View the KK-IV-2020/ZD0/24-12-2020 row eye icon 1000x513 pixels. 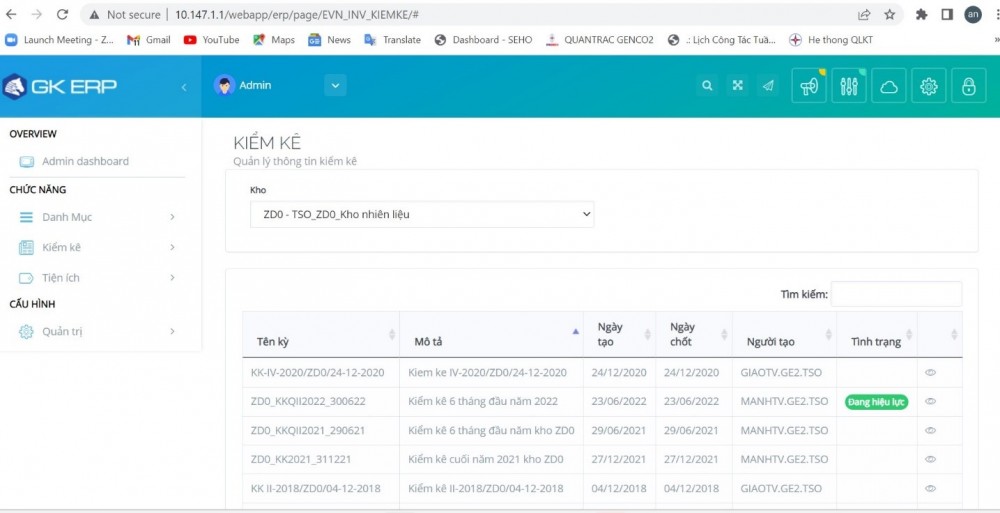pos(930,372)
